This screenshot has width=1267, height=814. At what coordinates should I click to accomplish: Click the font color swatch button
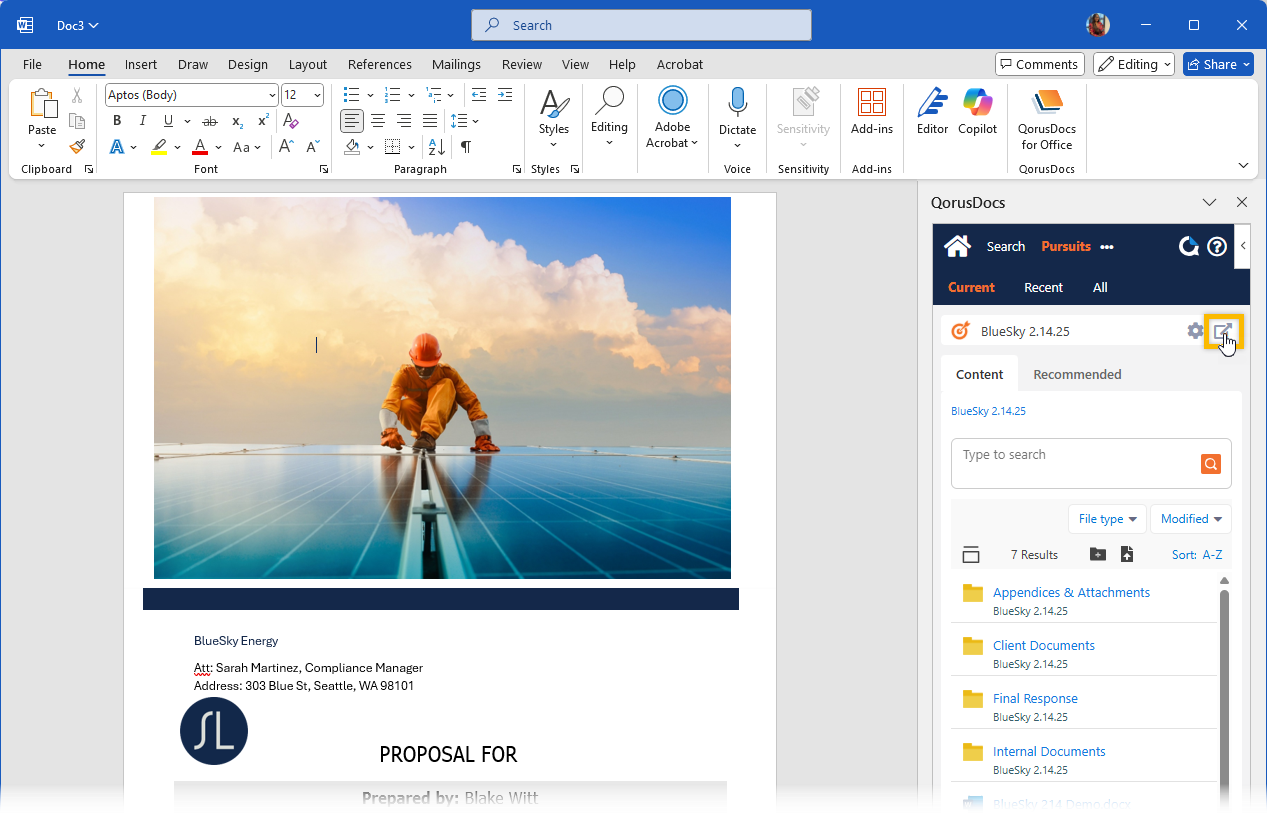pos(200,147)
